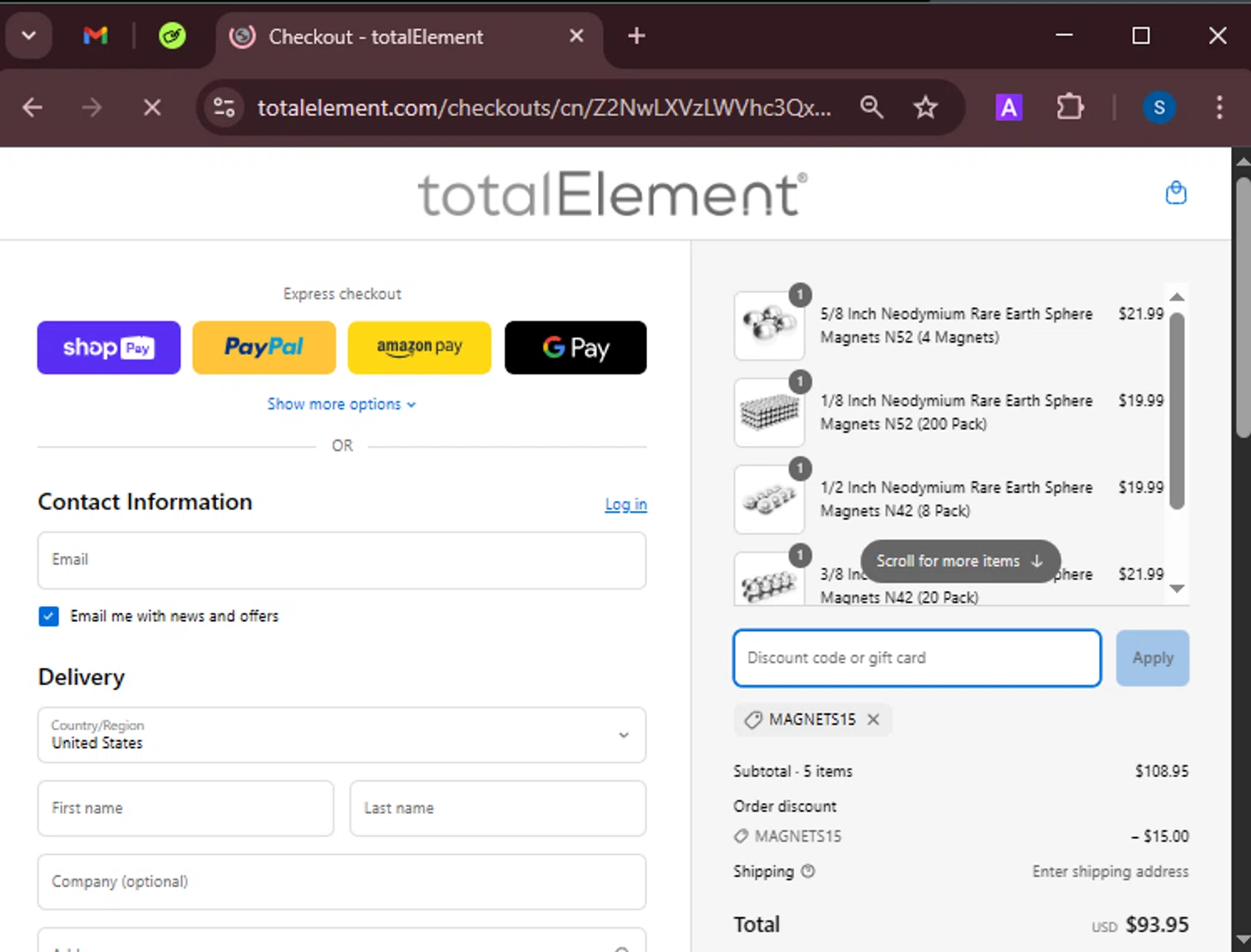This screenshot has width=1251, height=952.
Task: Click the 1/8 Inch 200 Pack thumbnail
Action: (769, 412)
